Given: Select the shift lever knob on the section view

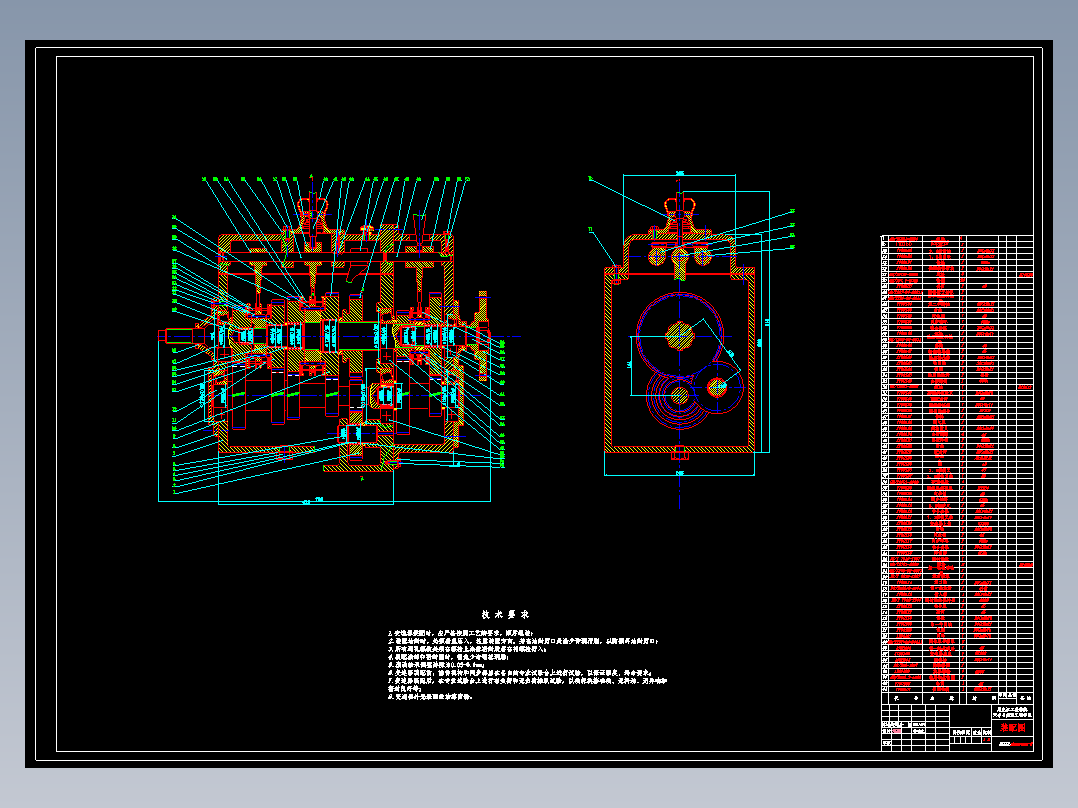Looking at the screenshot, I should tap(313, 205).
